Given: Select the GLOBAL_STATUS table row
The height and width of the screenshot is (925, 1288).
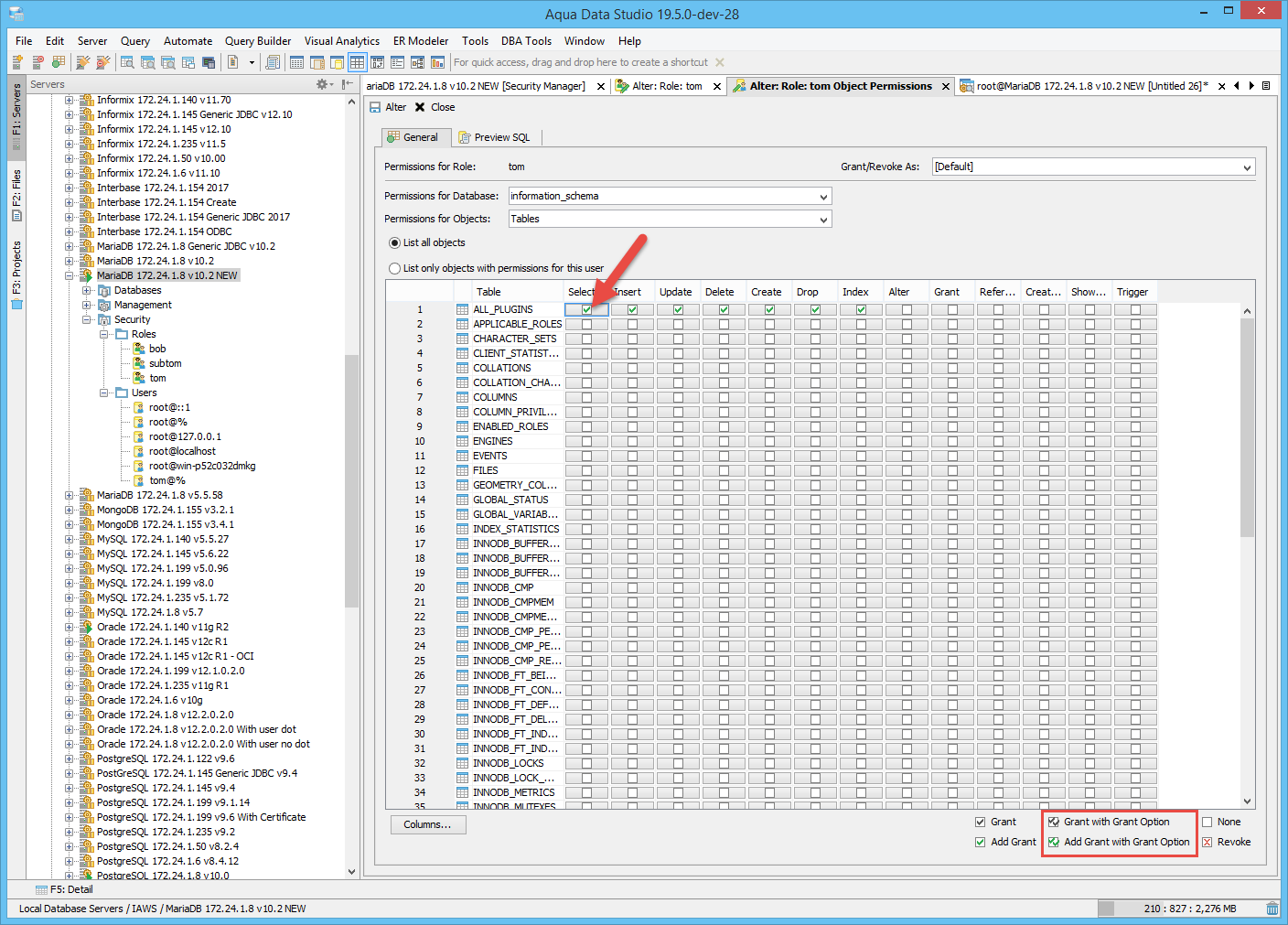Looking at the screenshot, I should pos(510,500).
